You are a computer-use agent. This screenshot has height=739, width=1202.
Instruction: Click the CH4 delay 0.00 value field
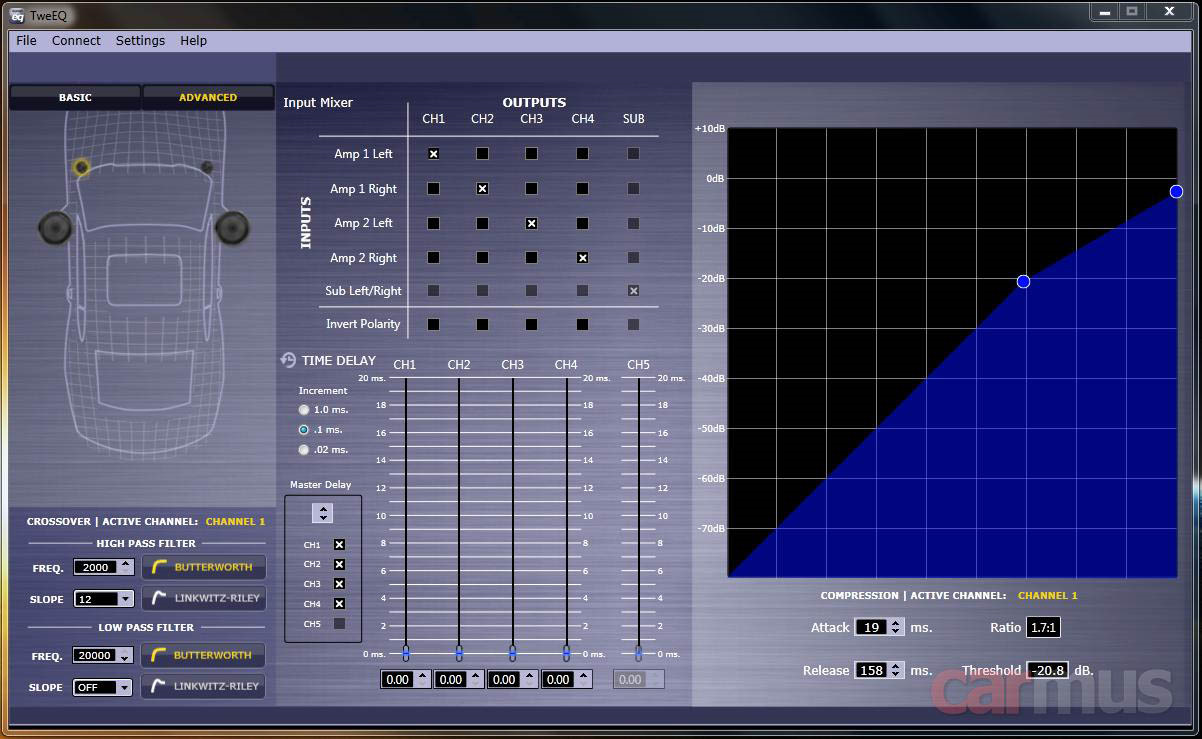coord(558,679)
